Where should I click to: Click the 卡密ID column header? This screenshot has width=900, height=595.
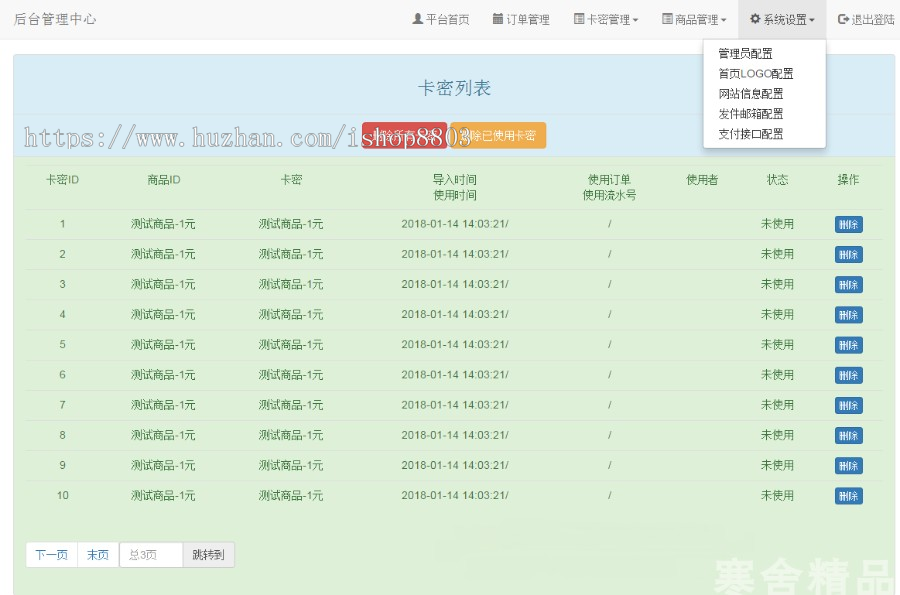point(63,180)
